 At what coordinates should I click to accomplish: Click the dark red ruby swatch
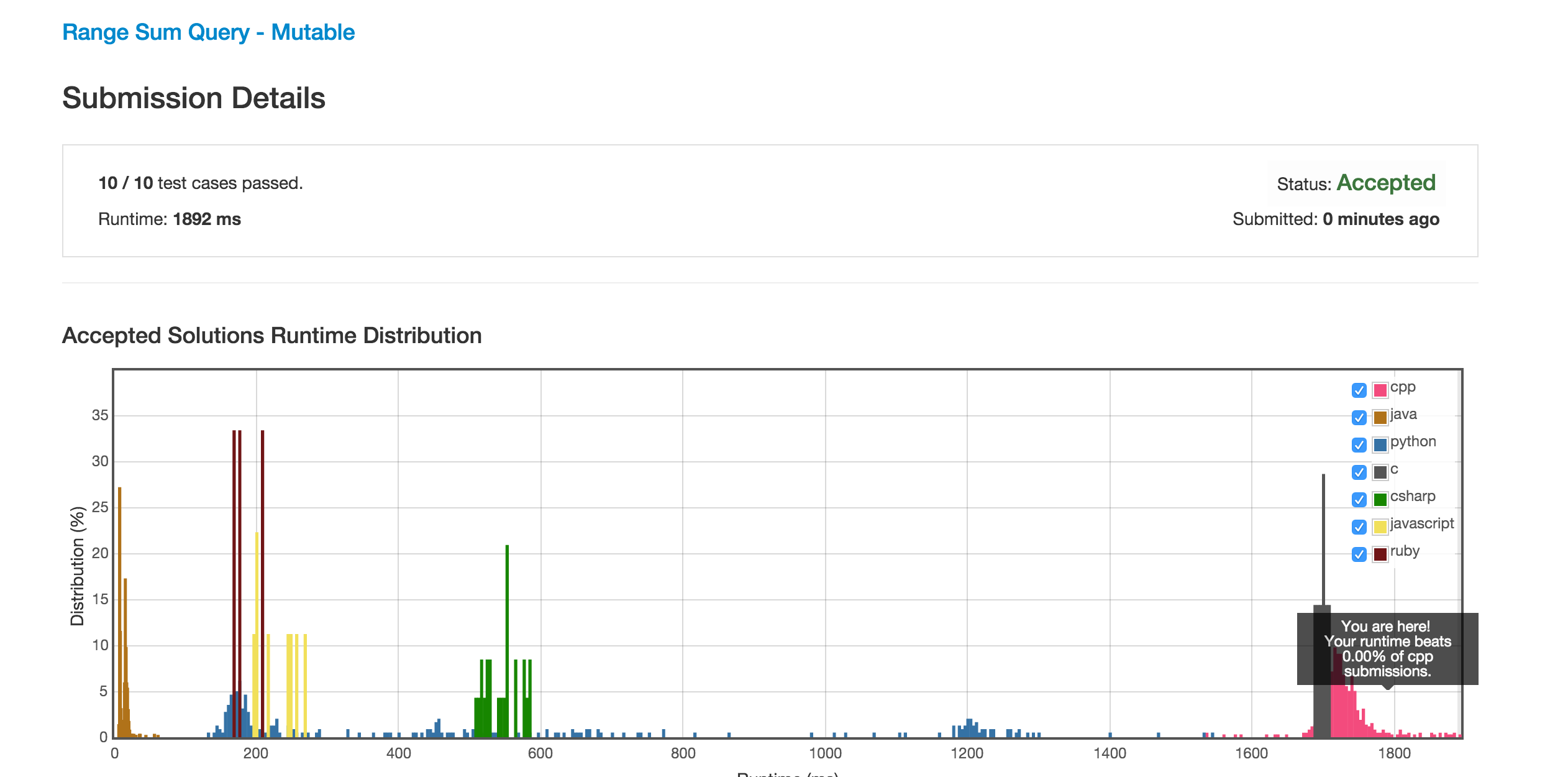(x=1380, y=554)
